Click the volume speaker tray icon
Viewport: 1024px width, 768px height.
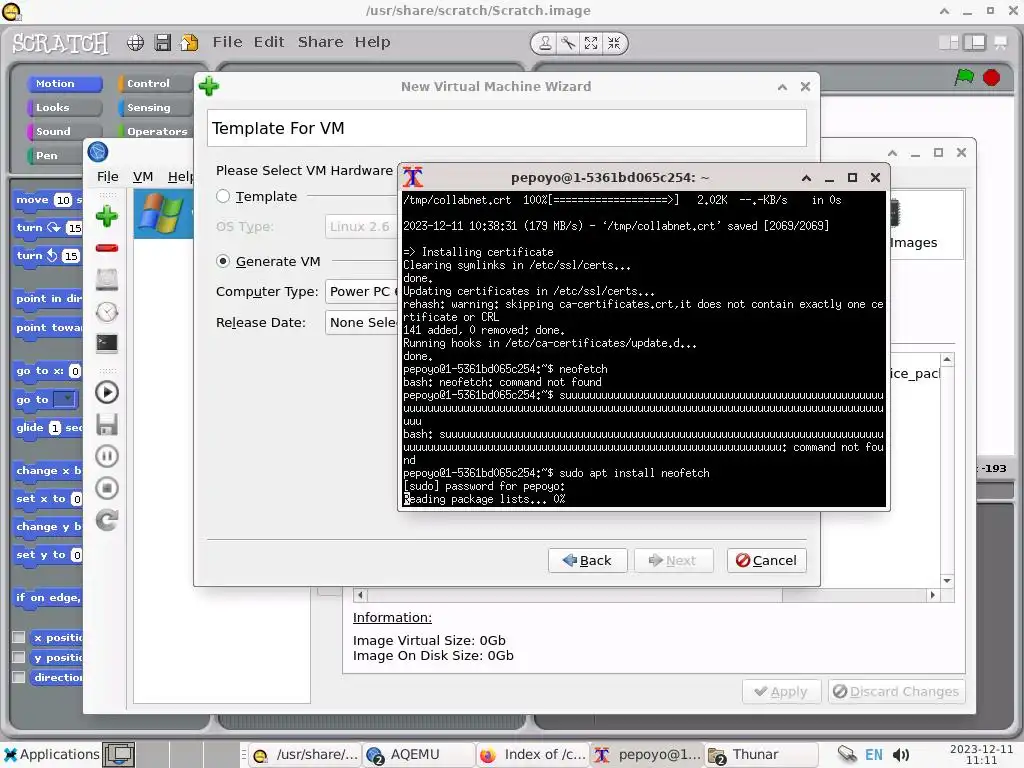tap(901, 755)
